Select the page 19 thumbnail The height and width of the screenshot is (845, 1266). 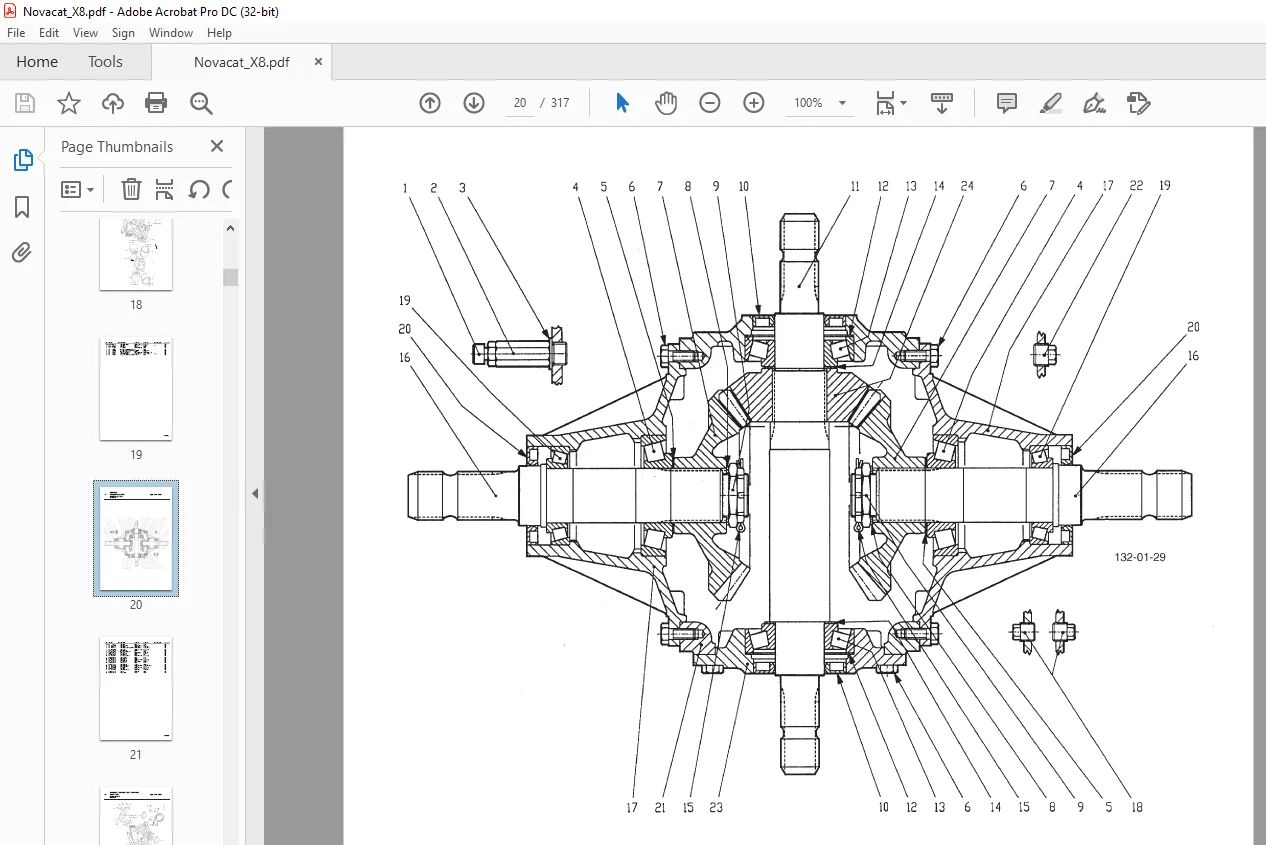pyautogui.click(x=136, y=389)
